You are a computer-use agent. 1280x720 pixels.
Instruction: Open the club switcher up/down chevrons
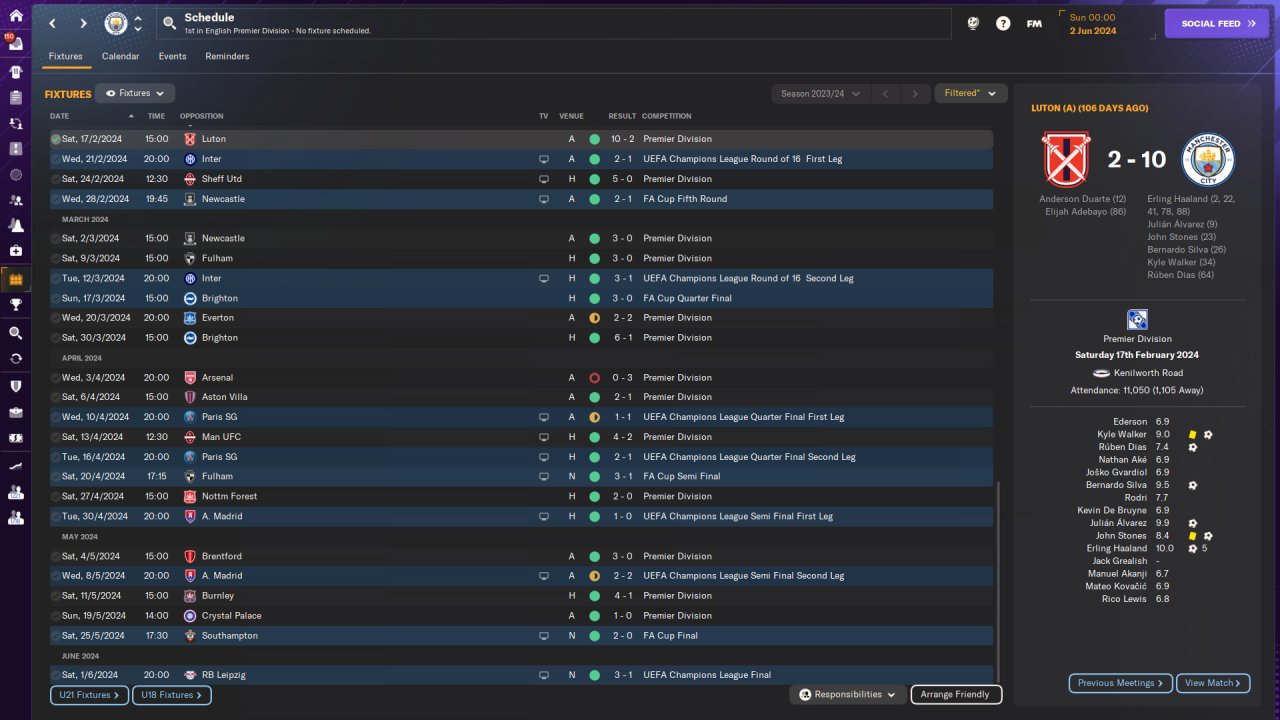(x=138, y=23)
